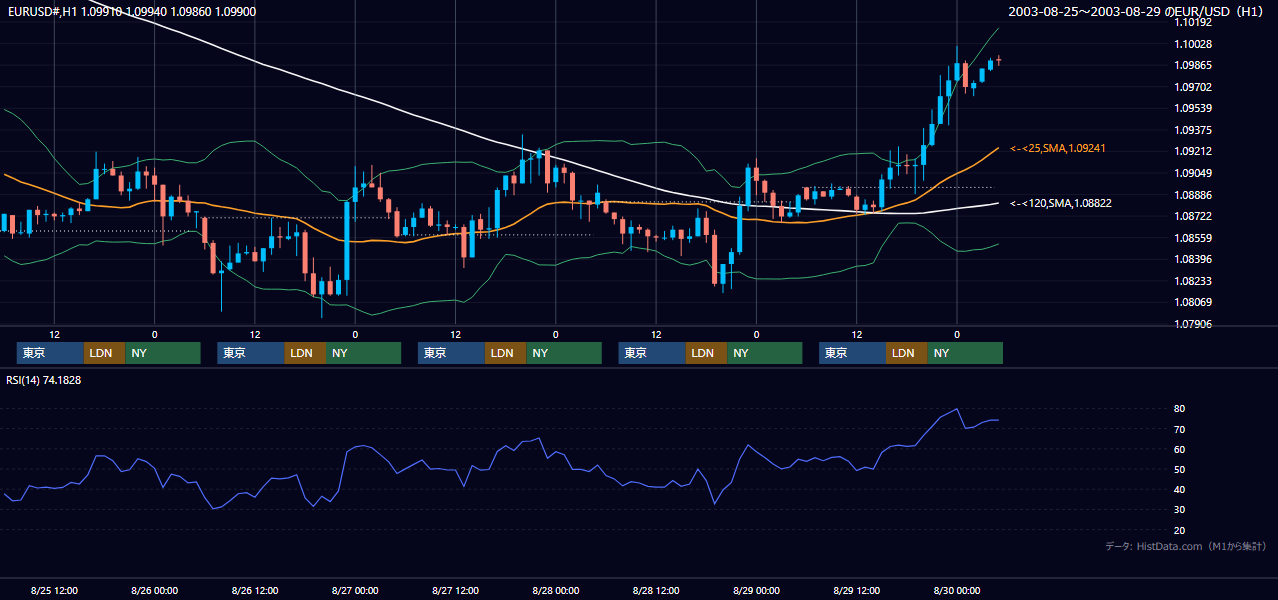Viewport: 1278px width, 600px height.
Task: Click price axis value 1.08886
Action: [1191, 195]
